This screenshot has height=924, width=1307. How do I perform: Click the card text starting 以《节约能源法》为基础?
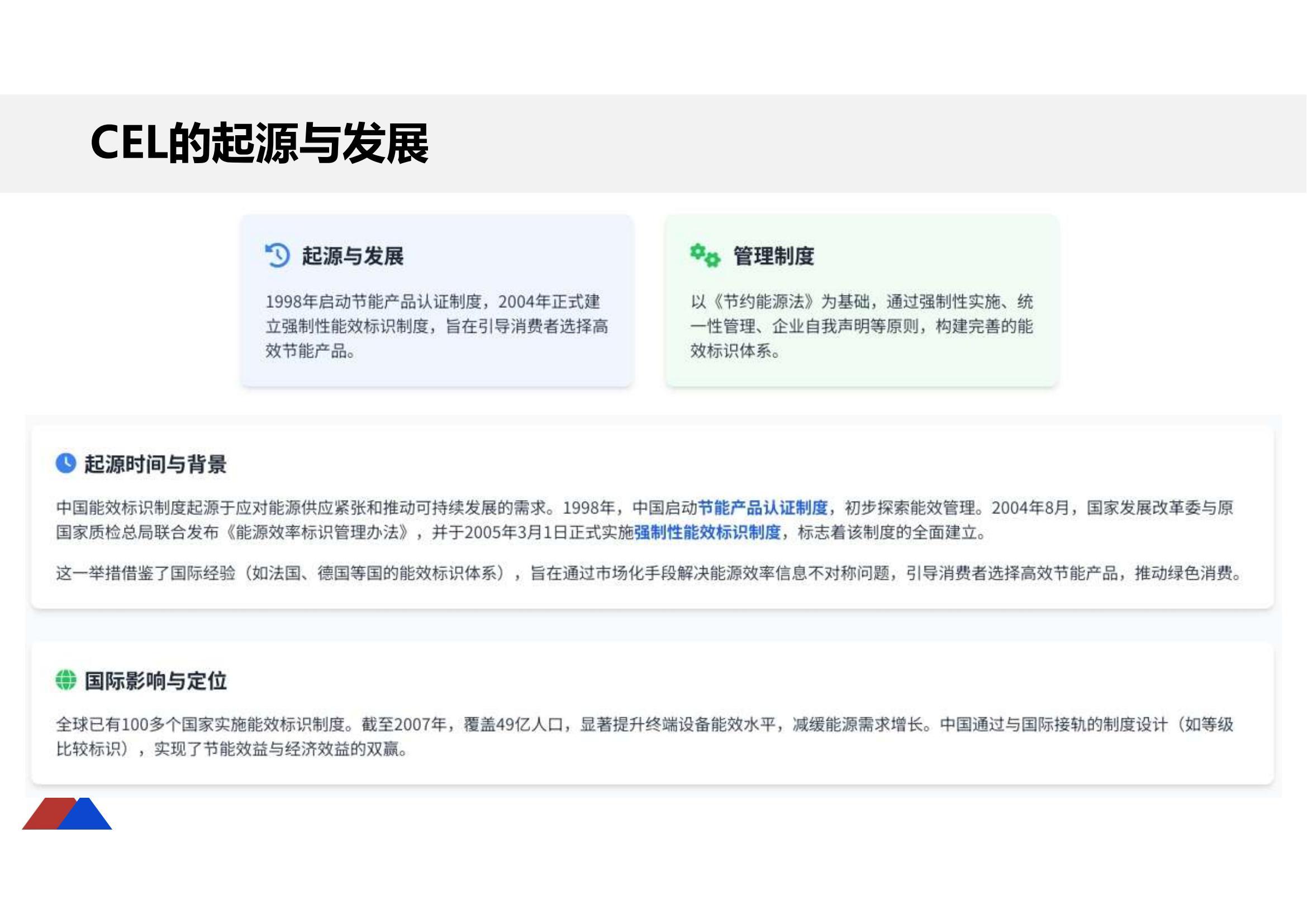click(x=862, y=326)
